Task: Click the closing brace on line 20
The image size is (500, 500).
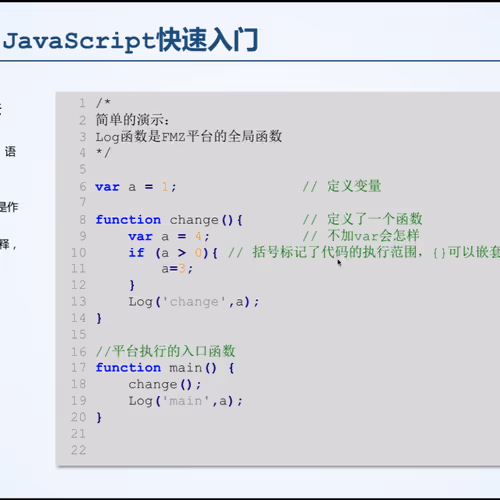Action: (x=99, y=418)
